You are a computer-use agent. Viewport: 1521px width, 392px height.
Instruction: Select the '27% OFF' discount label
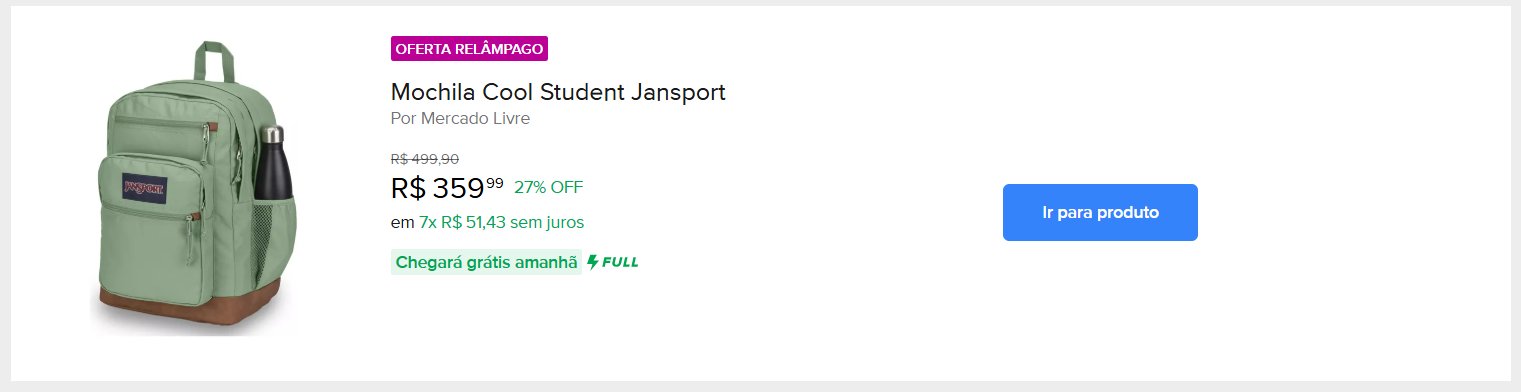pyautogui.click(x=549, y=187)
